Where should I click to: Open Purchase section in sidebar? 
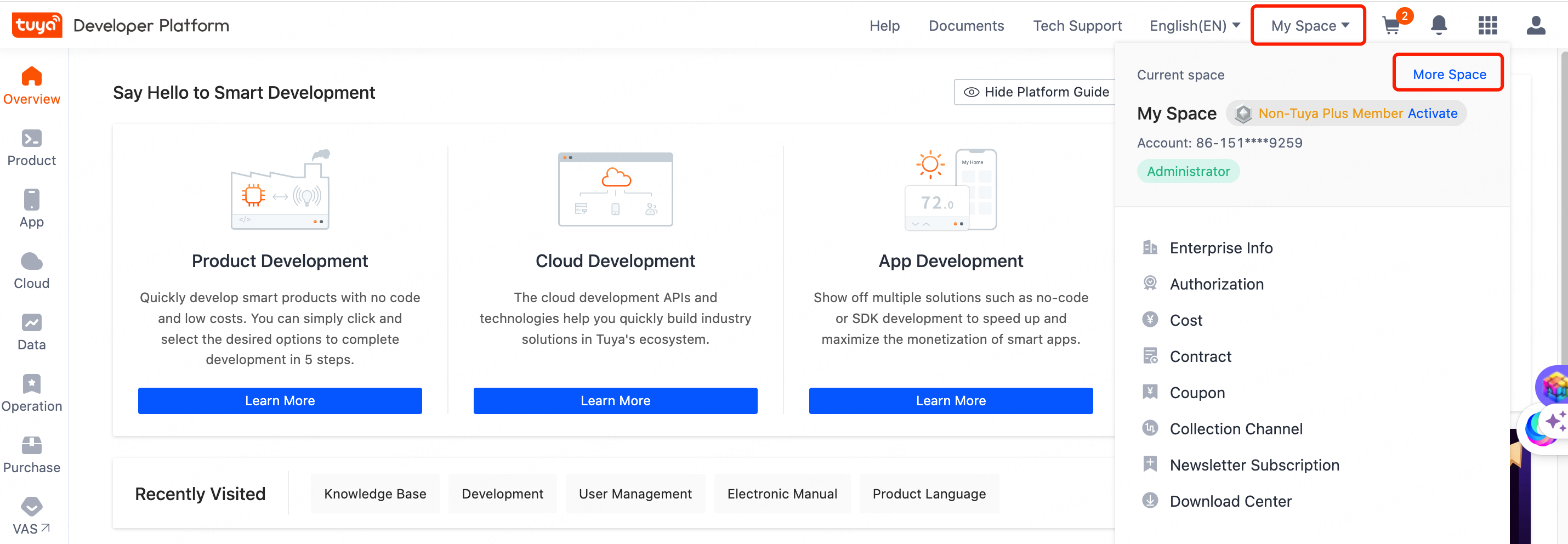pos(32,455)
